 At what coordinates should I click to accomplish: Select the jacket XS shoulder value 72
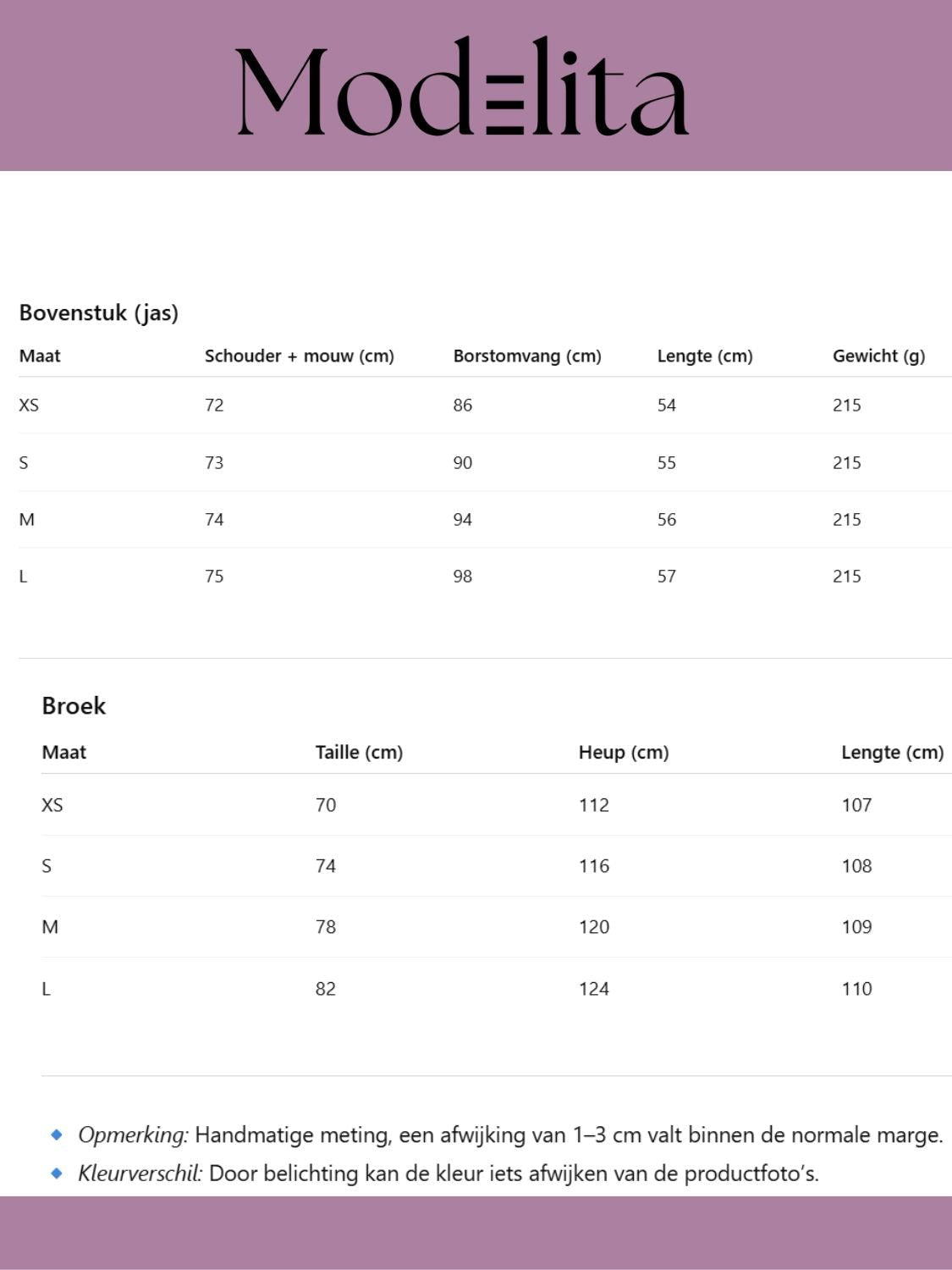tap(214, 405)
